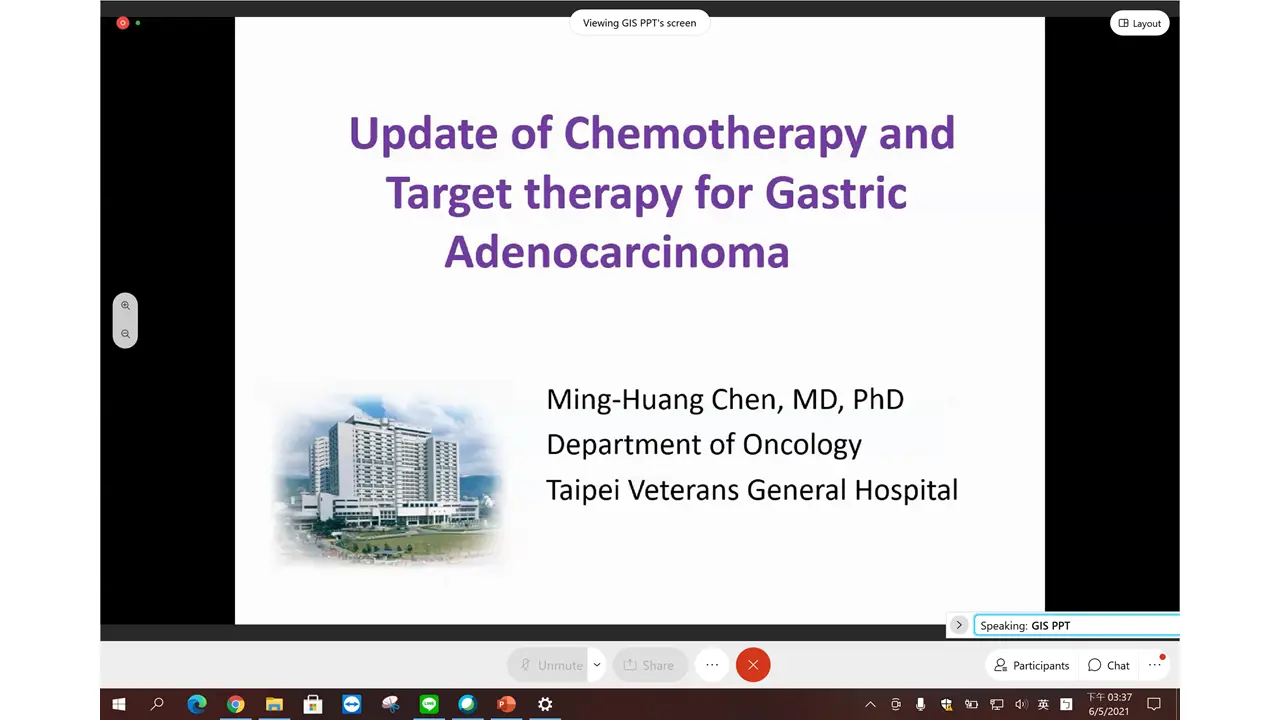Open the center more options menu
Viewport: 1280px width, 720px height.
pos(712,665)
